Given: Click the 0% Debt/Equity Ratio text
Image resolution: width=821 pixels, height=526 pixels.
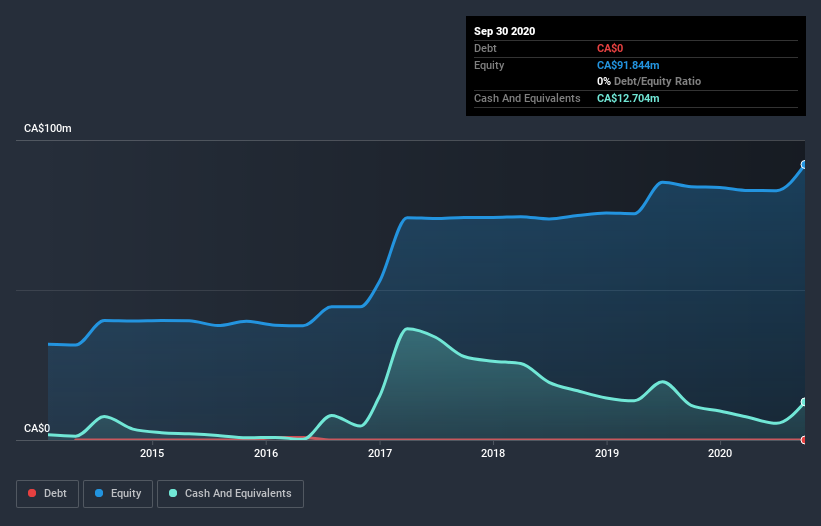Looking at the screenshot, I should (649, 81).
